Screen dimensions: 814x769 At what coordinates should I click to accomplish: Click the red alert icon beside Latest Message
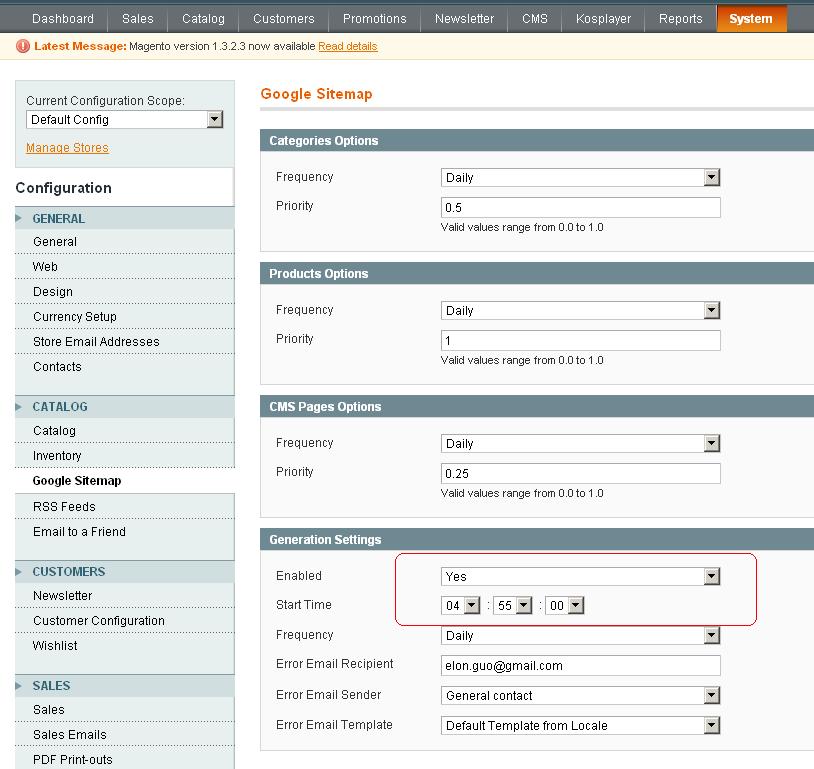(23, 46)
